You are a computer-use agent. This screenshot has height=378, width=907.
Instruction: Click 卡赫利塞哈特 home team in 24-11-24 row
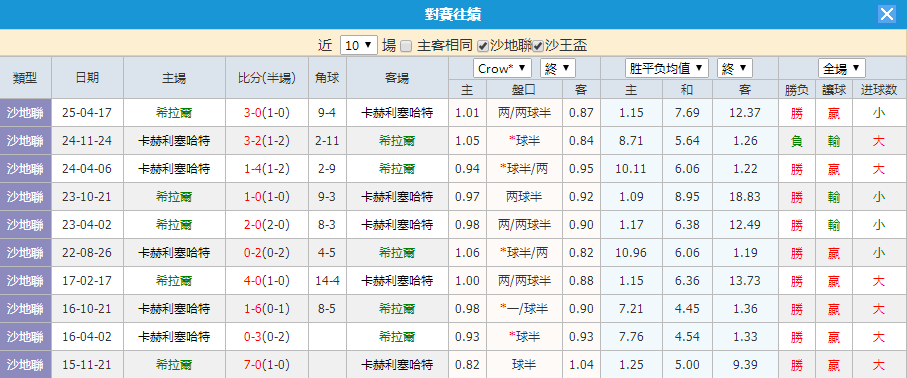[174, 141]
